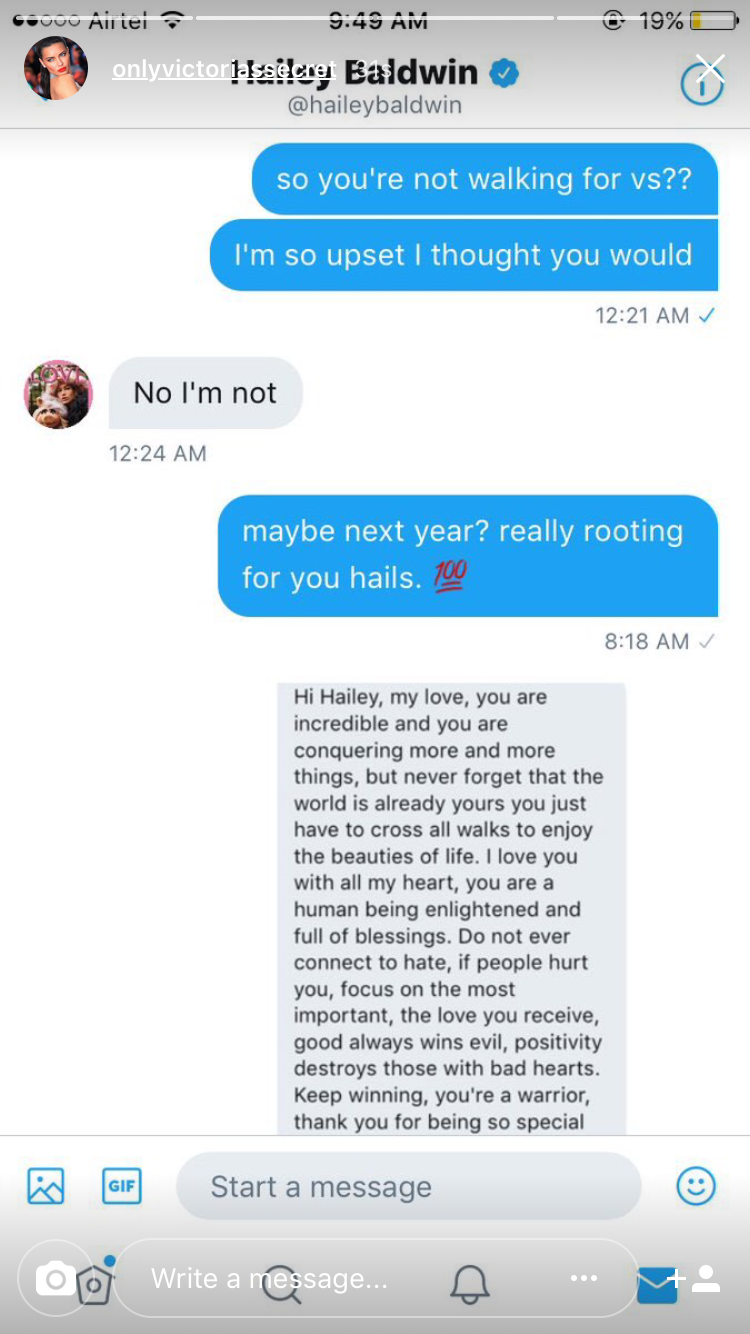Tap the story poster's profile picture
This screenshot has width=750, height=1334.
click(56, 69)
